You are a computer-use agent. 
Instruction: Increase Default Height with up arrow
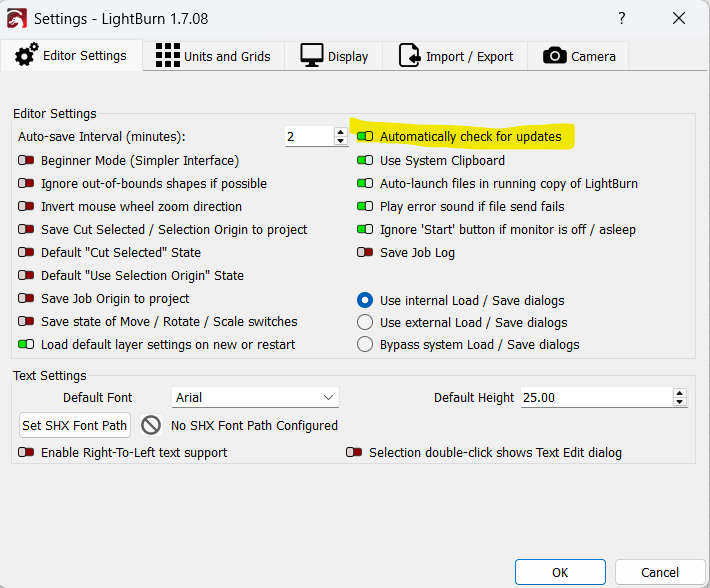tap(679, 393)
